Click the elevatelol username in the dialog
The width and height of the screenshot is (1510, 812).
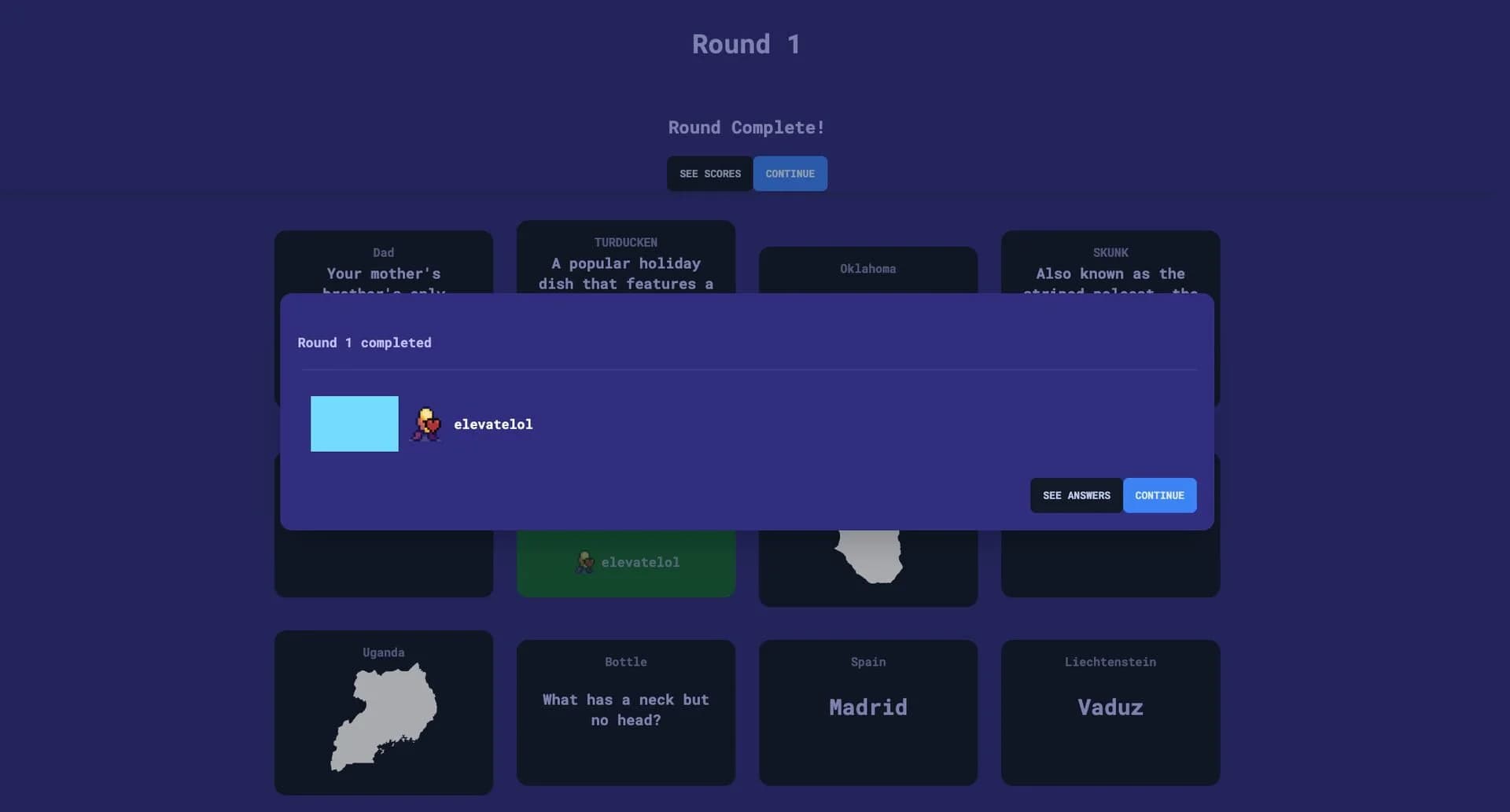coord(493,424)
